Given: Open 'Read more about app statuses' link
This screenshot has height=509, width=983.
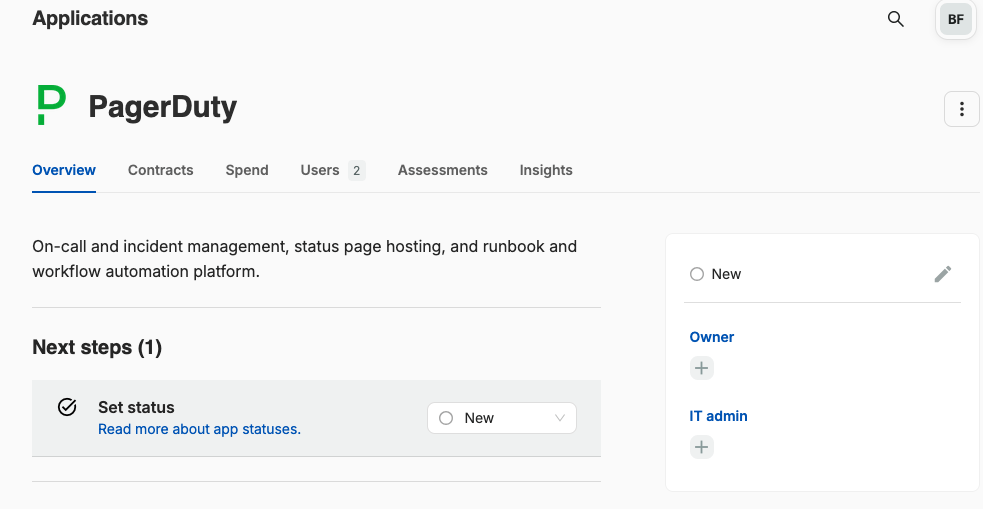Looking at the screenshot, I should click(199, 429).
